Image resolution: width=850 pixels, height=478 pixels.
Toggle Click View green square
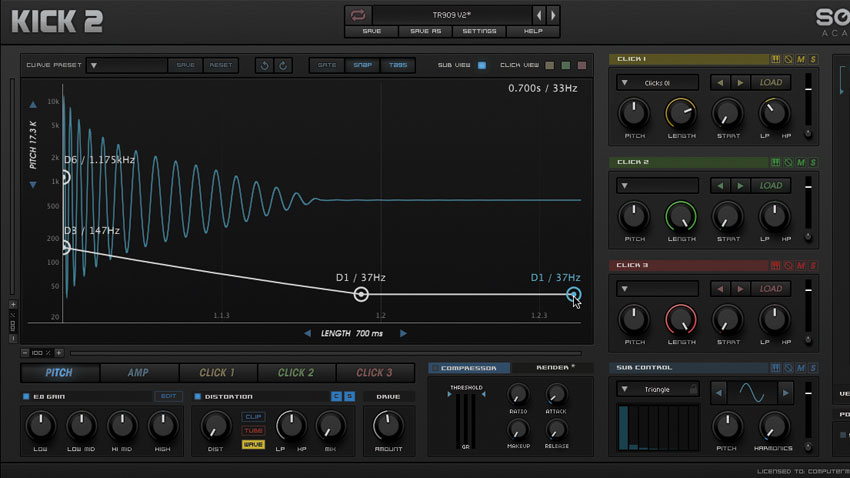click(x=566, y=66)
